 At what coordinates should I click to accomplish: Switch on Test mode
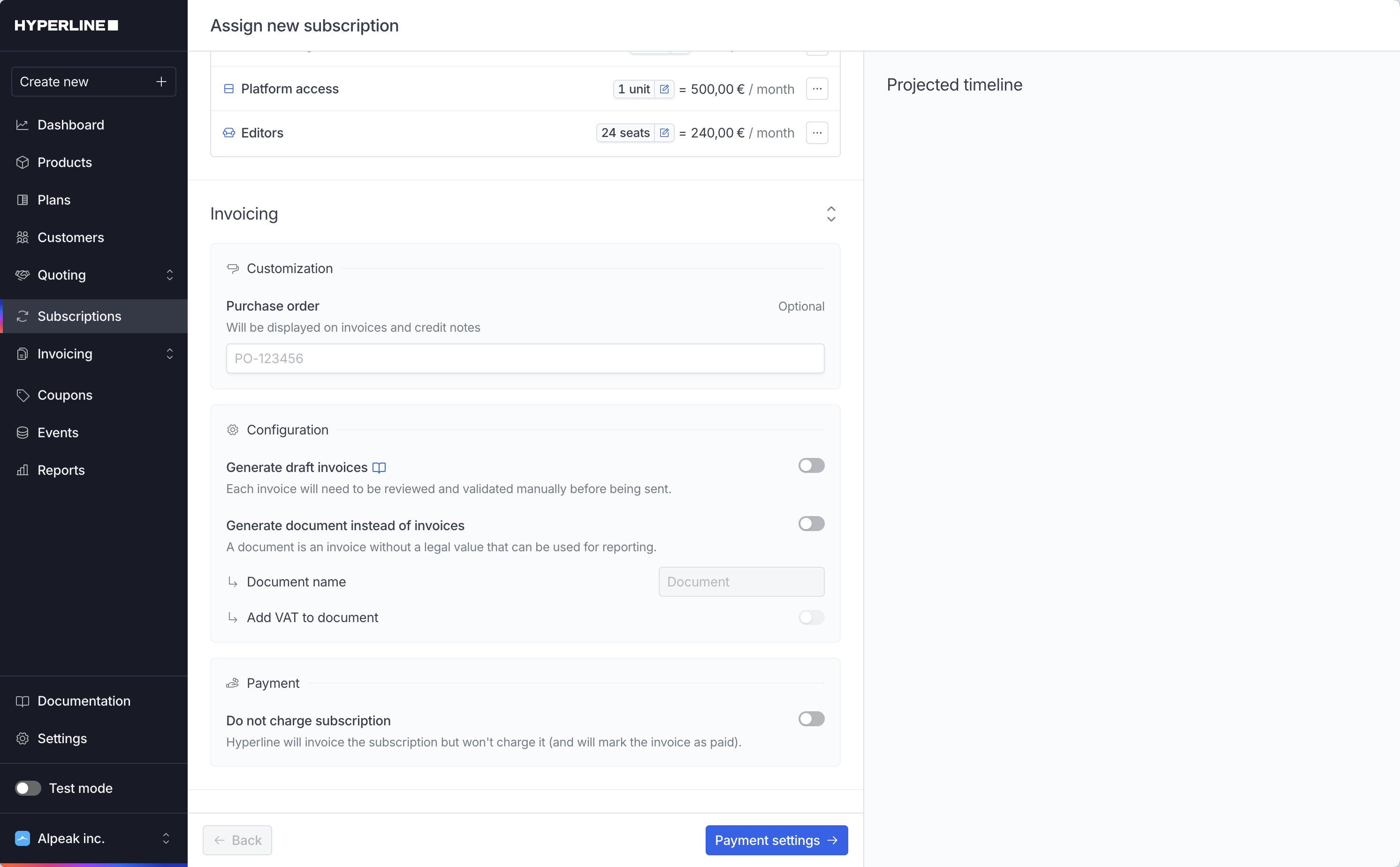coord(28,789)
